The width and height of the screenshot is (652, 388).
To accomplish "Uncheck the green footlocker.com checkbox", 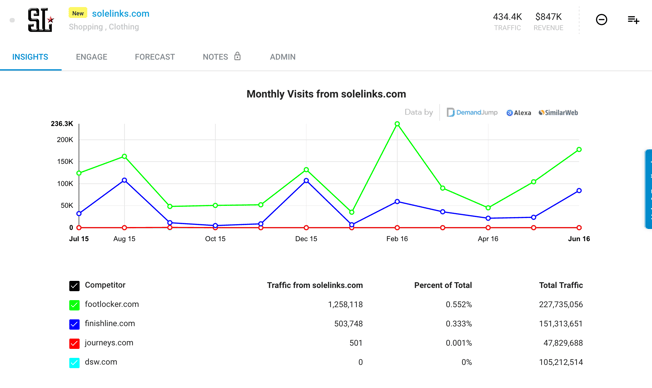I will point(74,305).
